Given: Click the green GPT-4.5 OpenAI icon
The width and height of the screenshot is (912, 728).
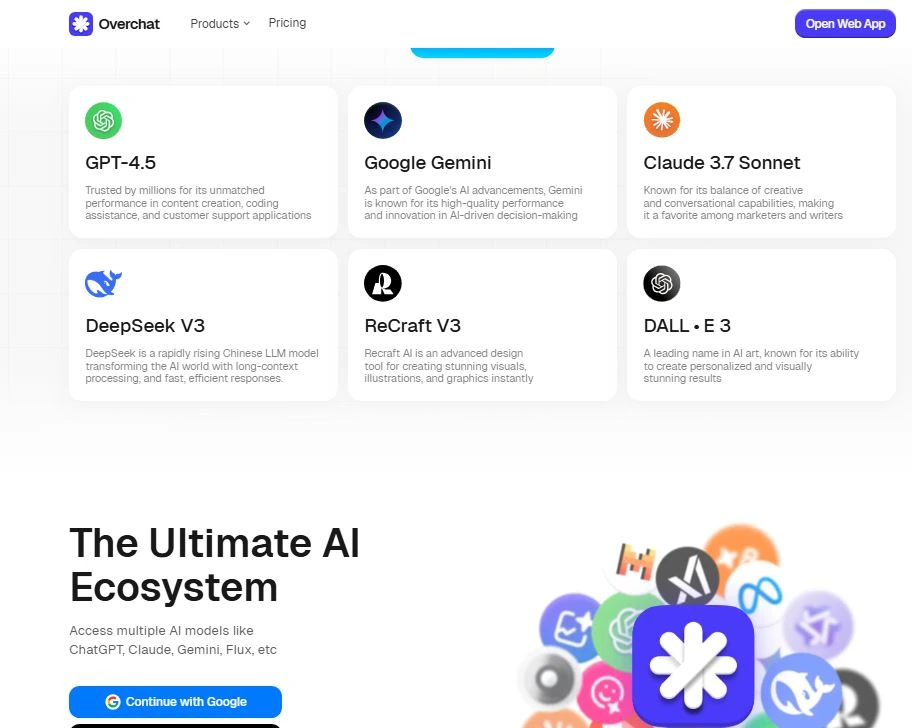Looking at the screenshot, I should pyautogui.click(x=104, y=120).
